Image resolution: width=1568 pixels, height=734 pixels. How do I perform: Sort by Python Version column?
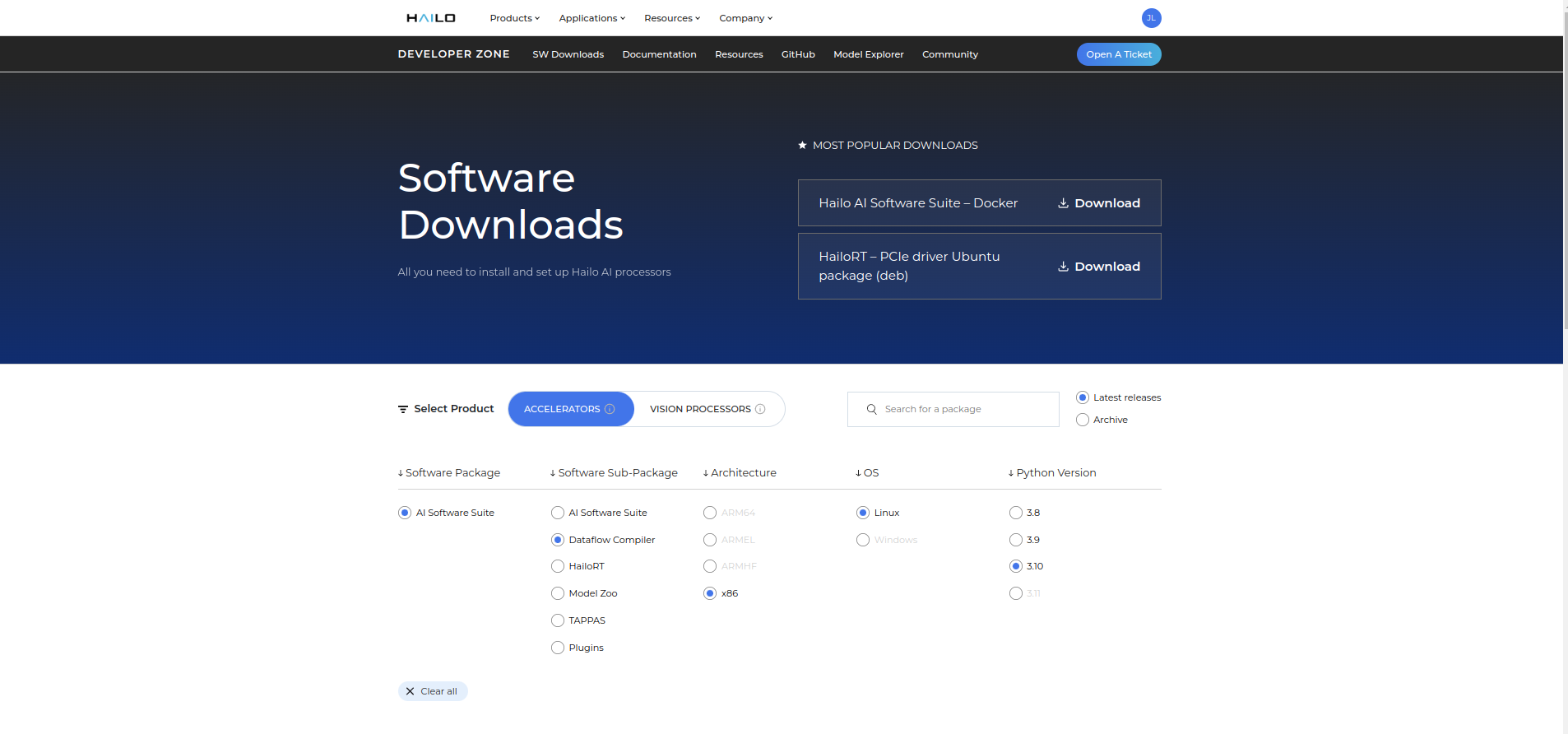[x=1052, y=472]
